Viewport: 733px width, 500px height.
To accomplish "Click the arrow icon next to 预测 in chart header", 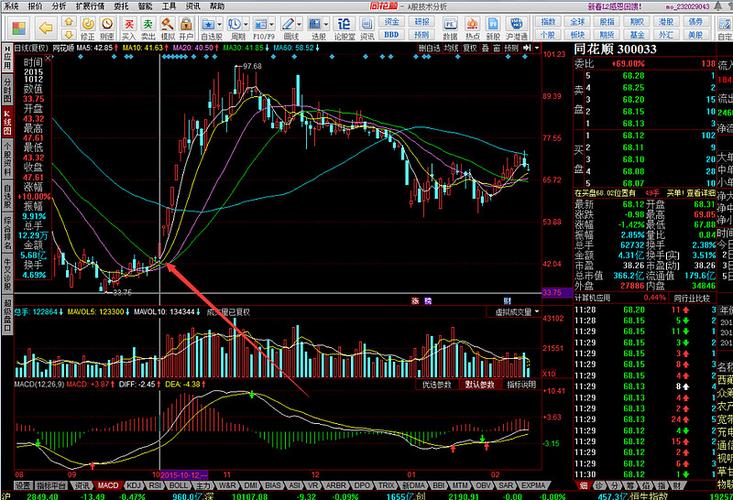I will coord(527,48).
